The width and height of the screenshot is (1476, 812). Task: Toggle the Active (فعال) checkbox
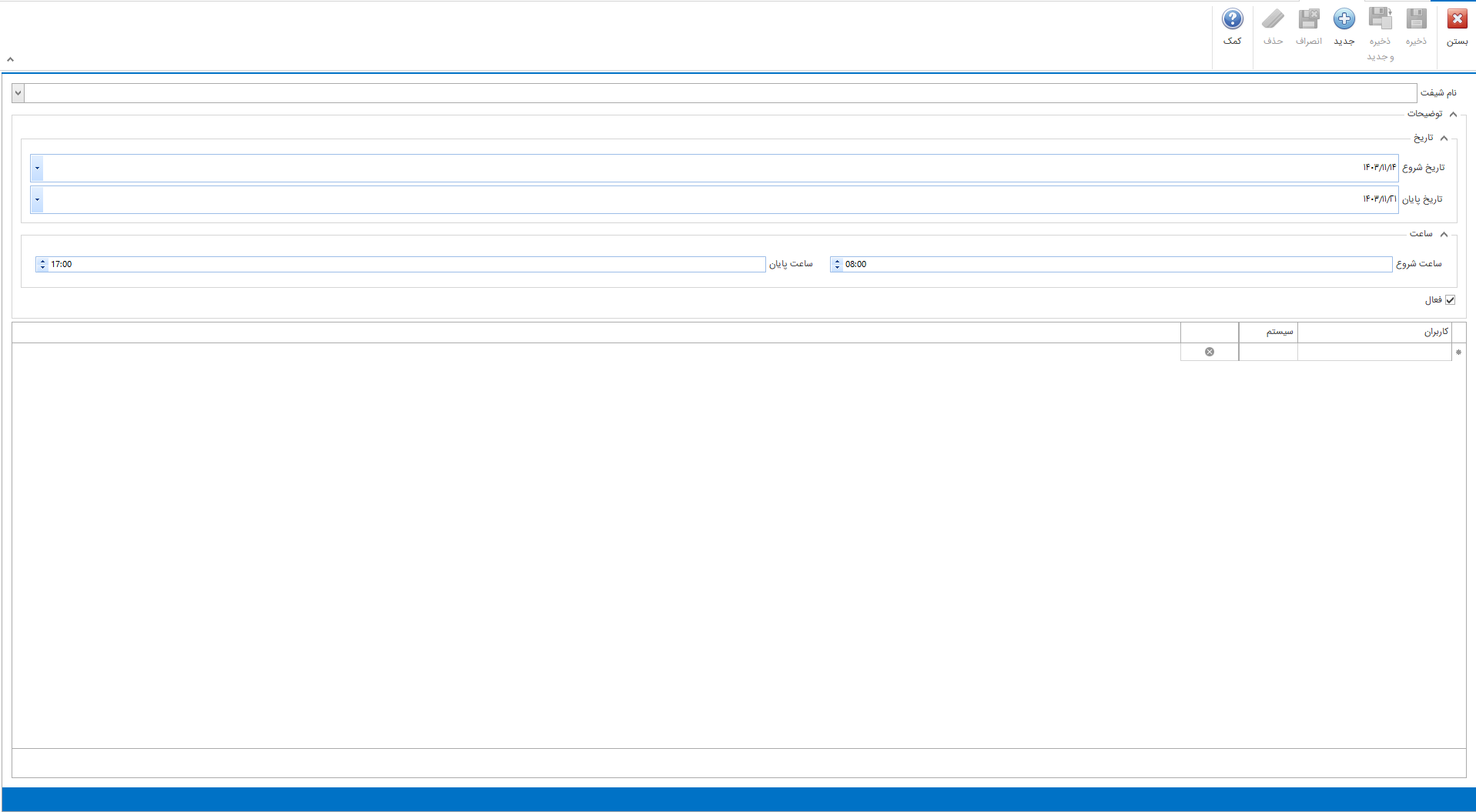tap(1451, 300)
